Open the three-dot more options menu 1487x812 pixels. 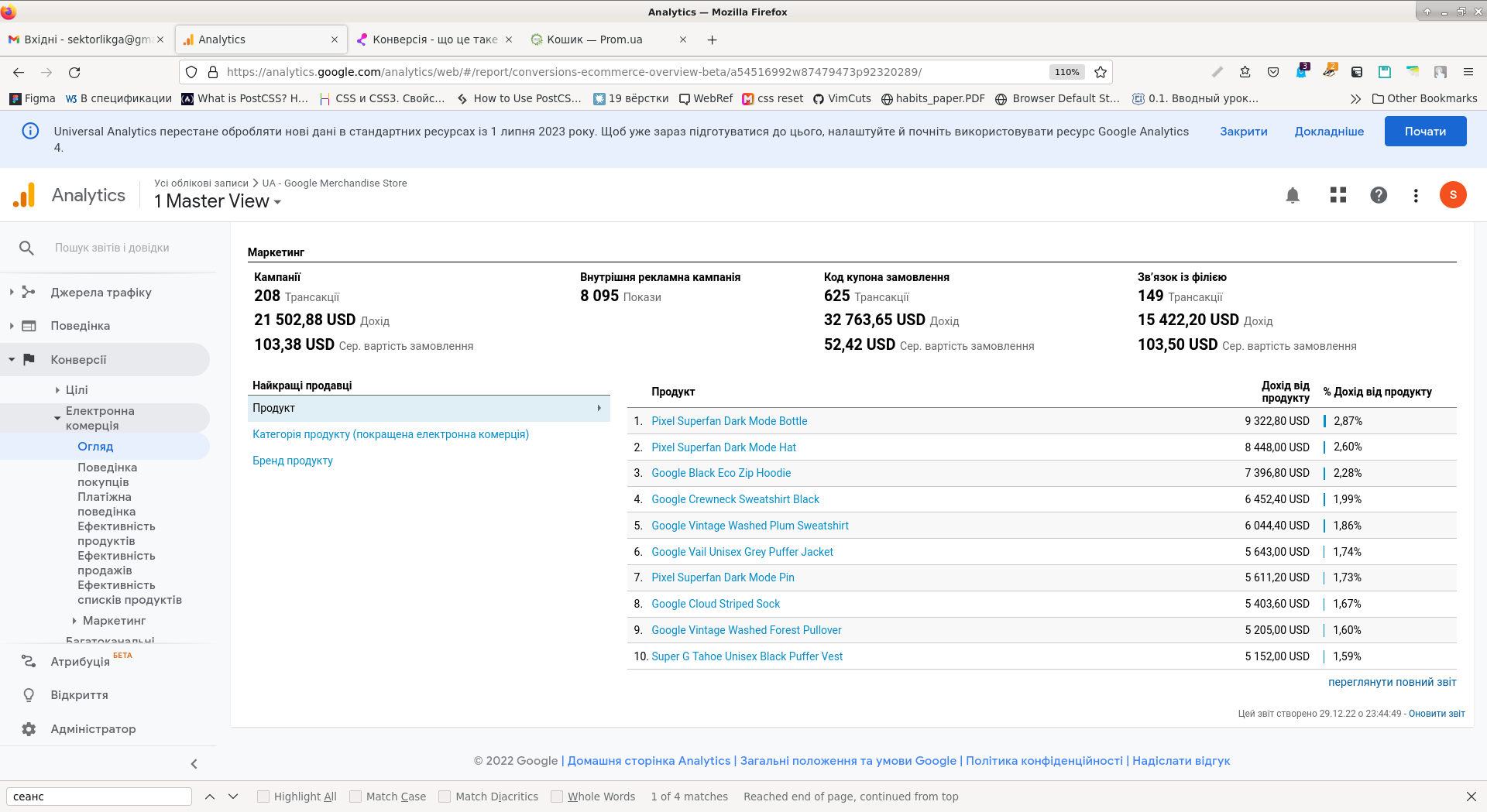coord(1416,196)
